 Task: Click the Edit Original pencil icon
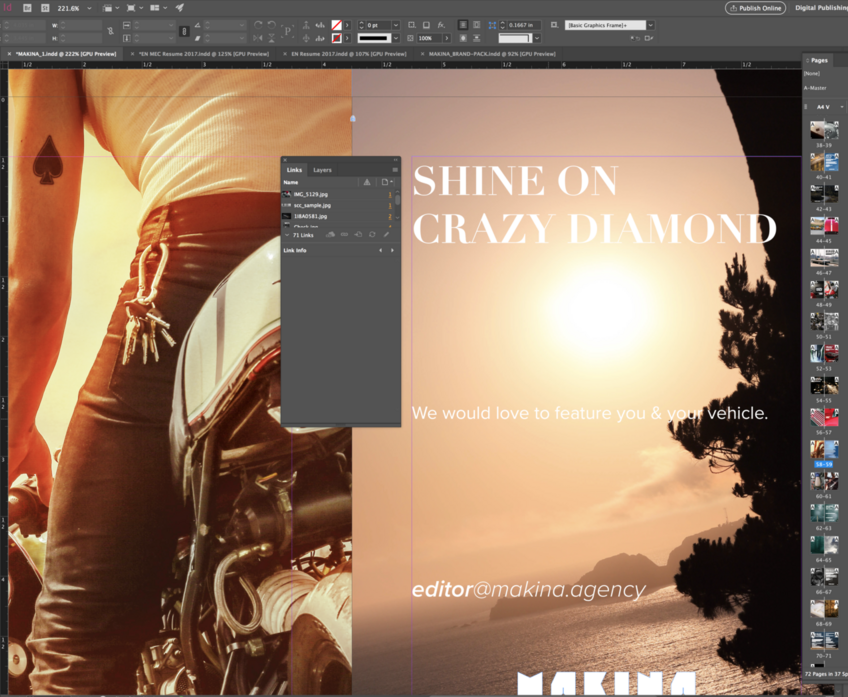point(386,235)
